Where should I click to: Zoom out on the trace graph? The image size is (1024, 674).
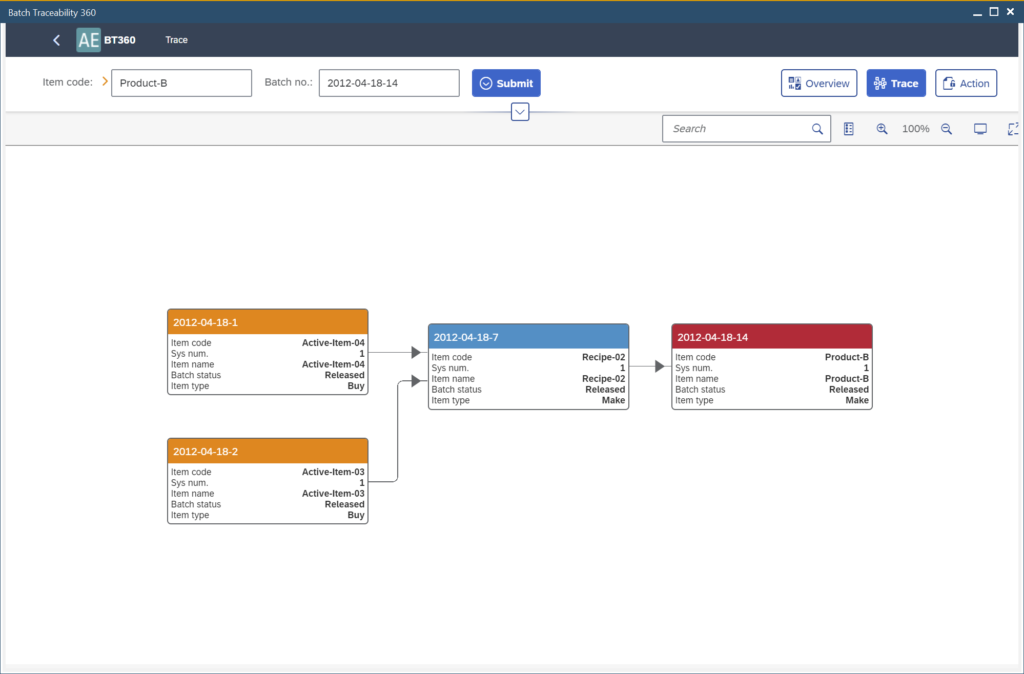click(x=946, y=129)
